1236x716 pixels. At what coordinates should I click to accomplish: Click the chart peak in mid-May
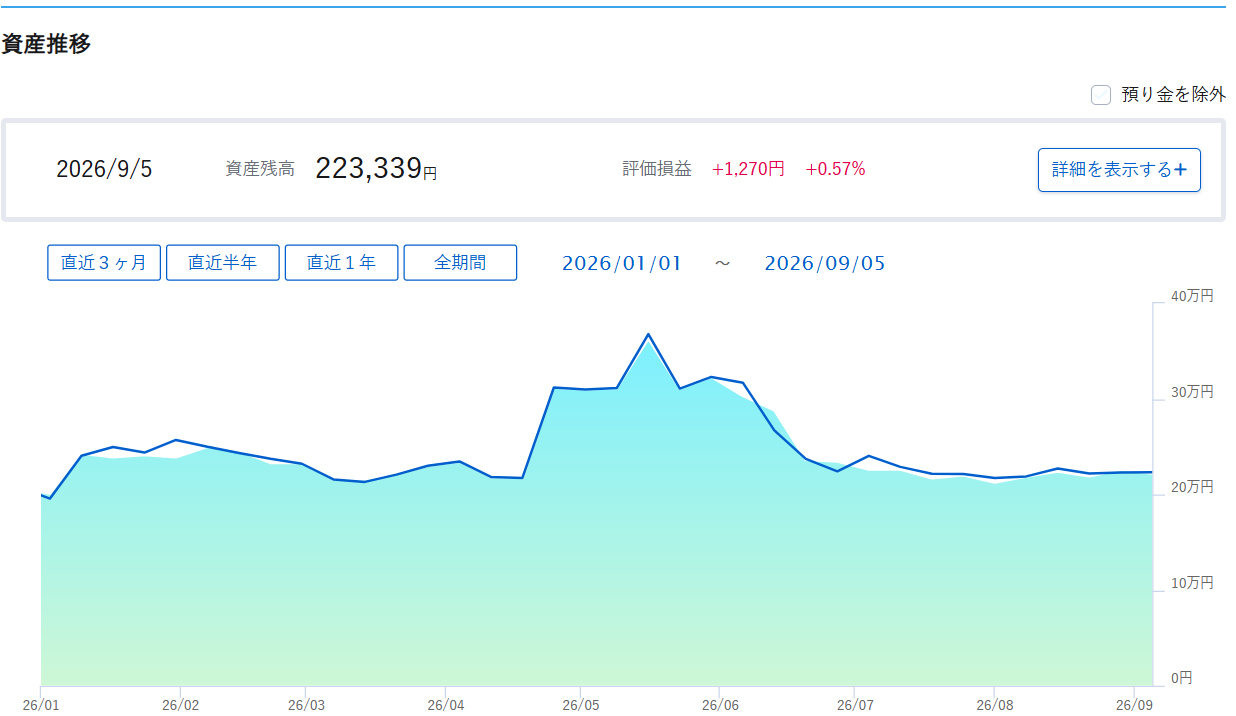[x=648, y=334]
